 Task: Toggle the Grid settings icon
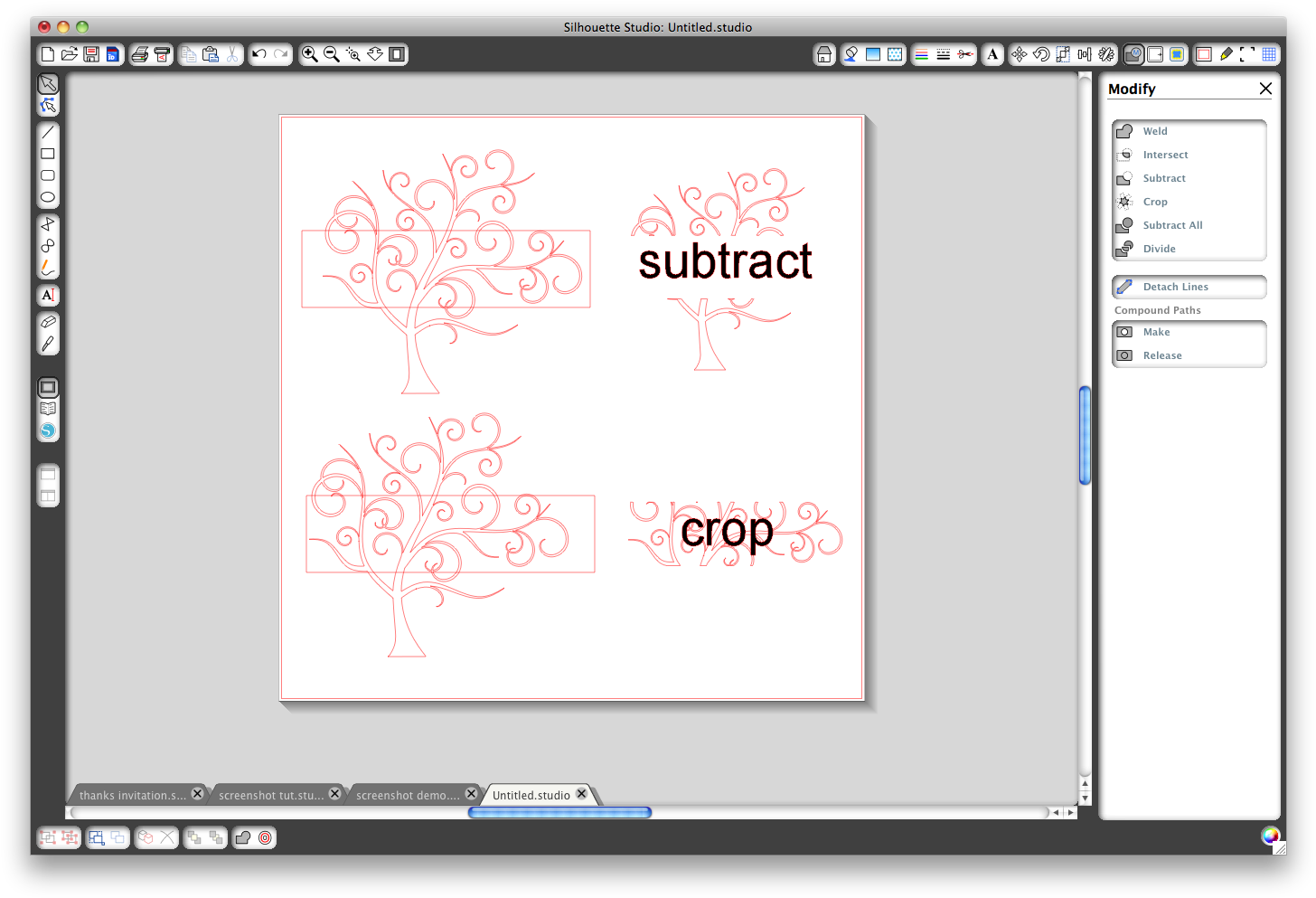pos(1269,54)
